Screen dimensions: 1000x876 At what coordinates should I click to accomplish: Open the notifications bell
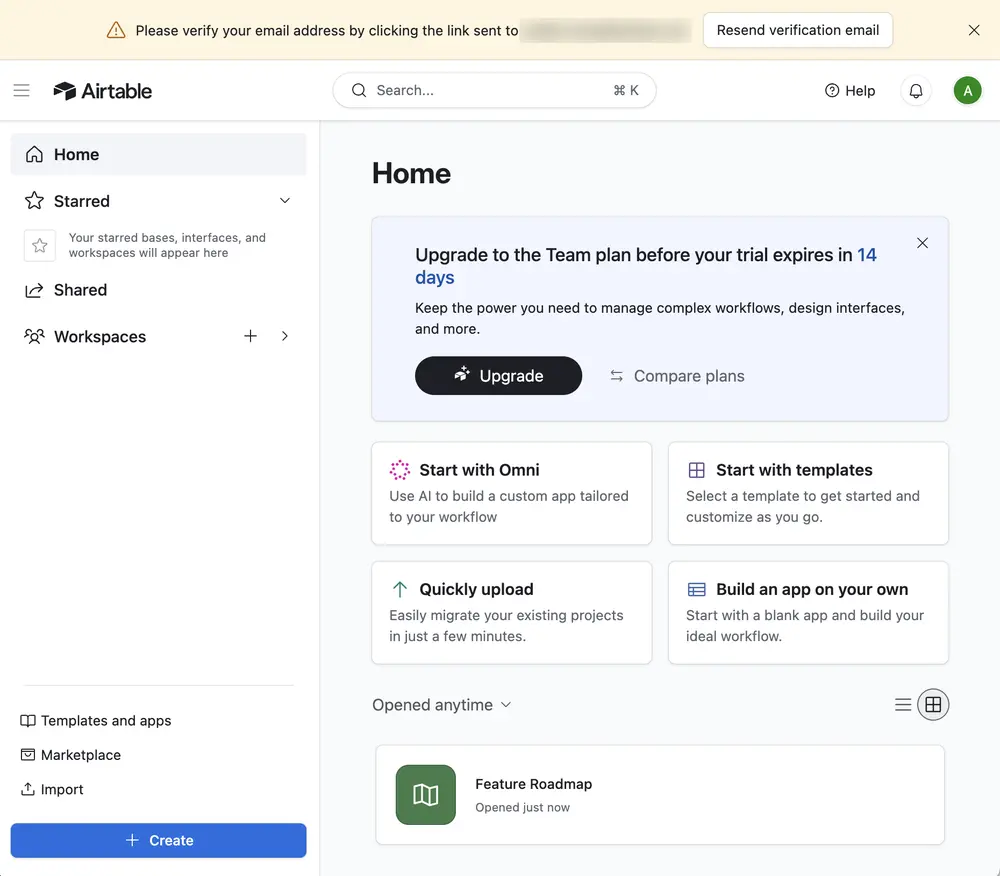pyautogui.click(x=916, y=91)
